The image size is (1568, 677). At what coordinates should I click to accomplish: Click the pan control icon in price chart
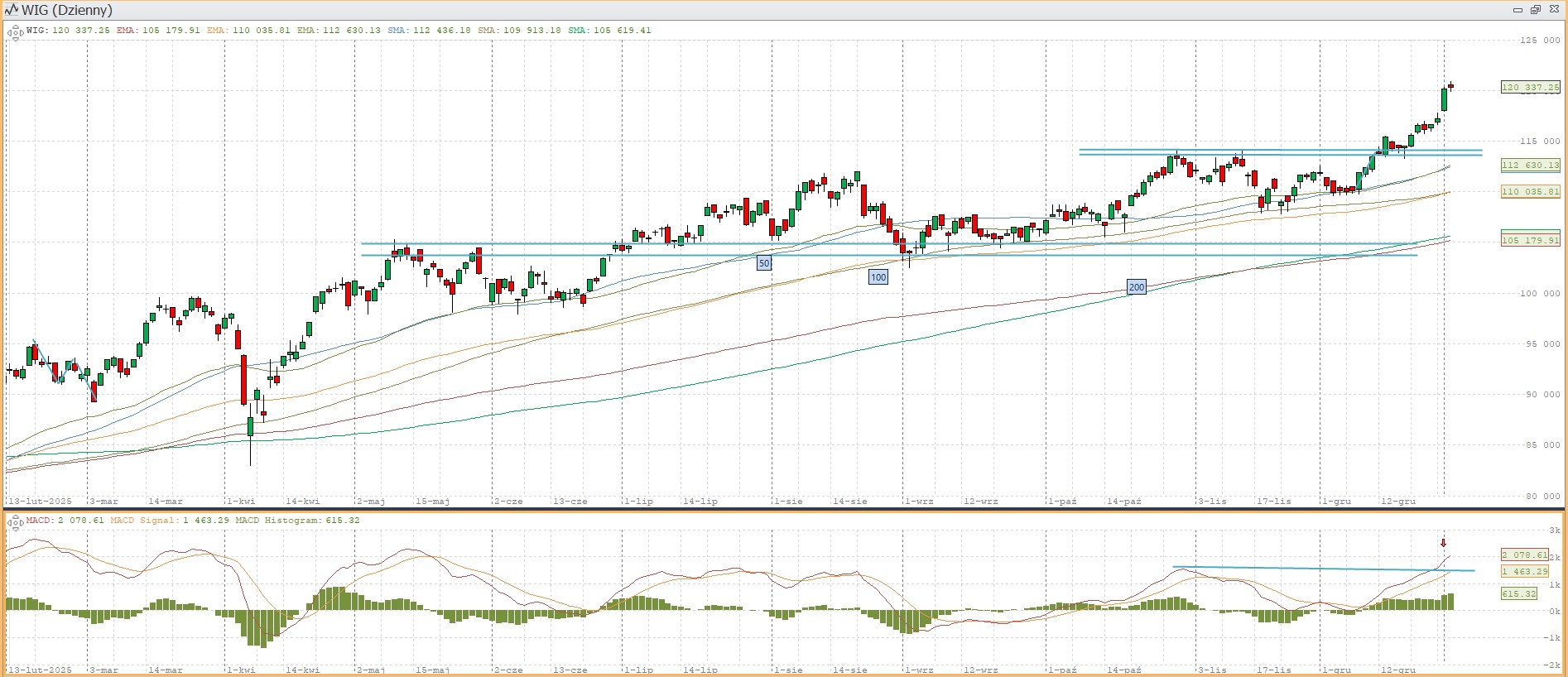click(14, 33)
